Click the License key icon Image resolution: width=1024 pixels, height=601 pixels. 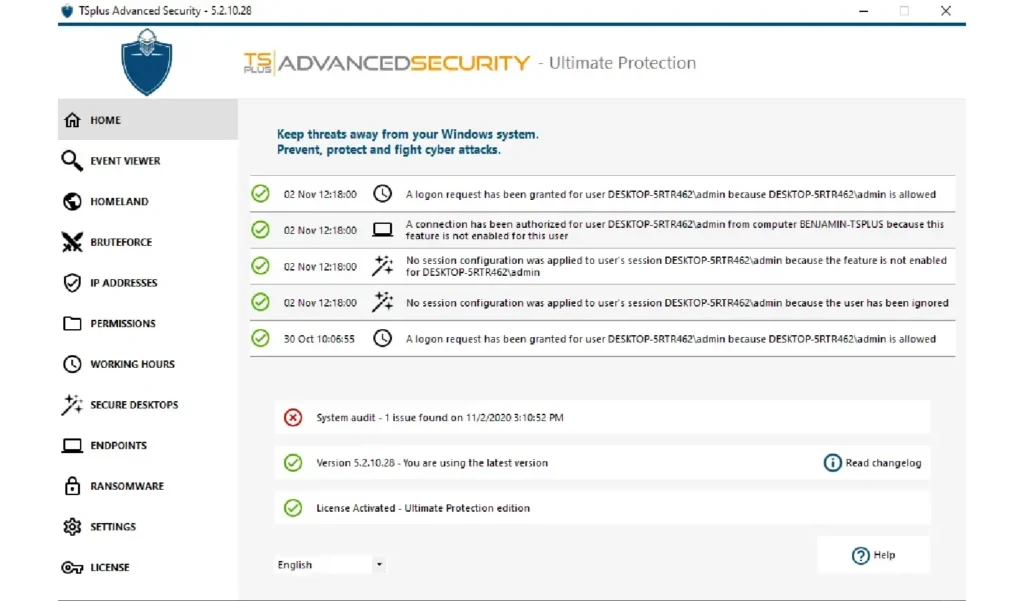coord(72,568)
